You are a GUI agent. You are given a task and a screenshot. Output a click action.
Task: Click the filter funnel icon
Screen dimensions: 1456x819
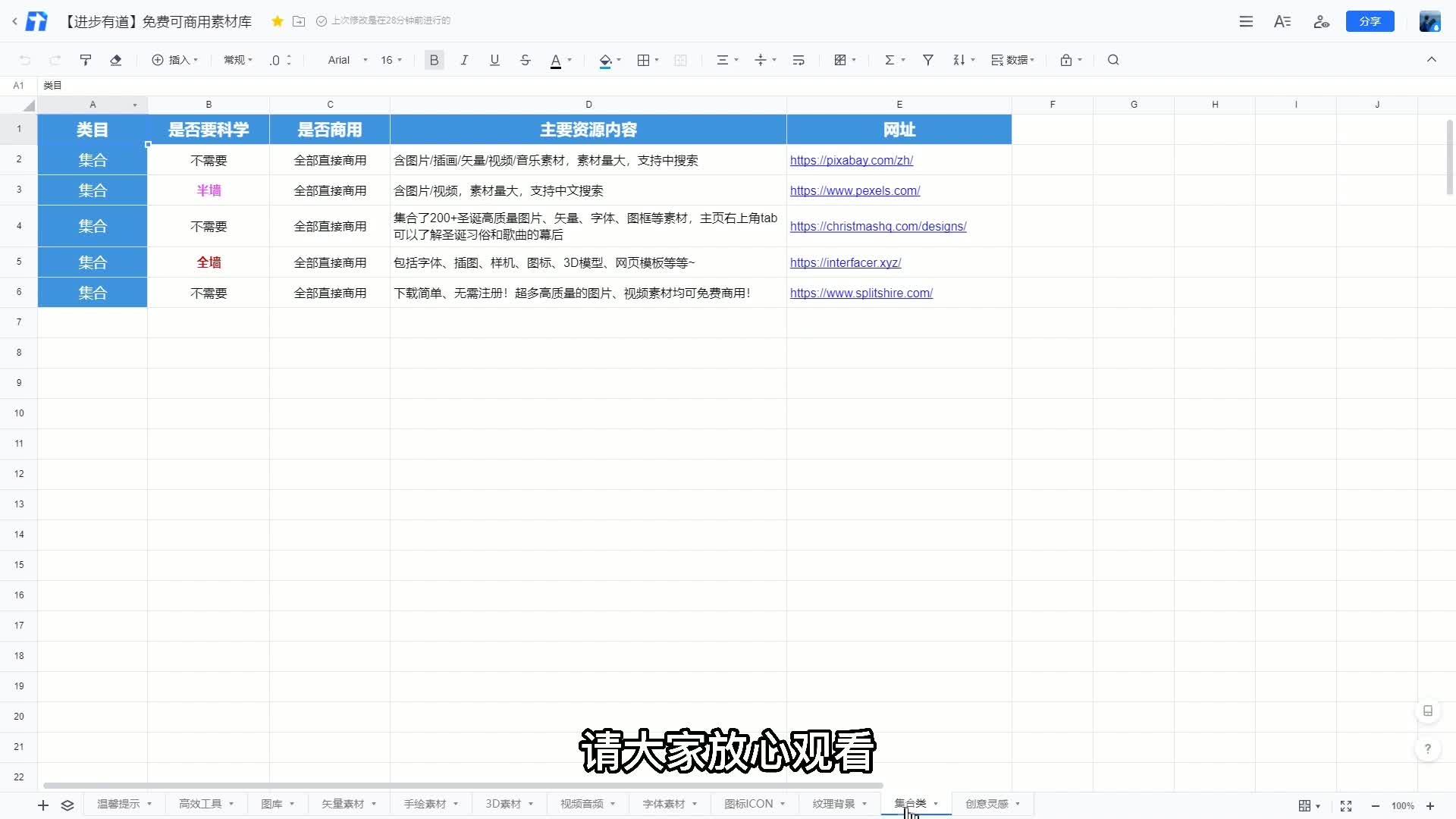(x=927, y=60)
